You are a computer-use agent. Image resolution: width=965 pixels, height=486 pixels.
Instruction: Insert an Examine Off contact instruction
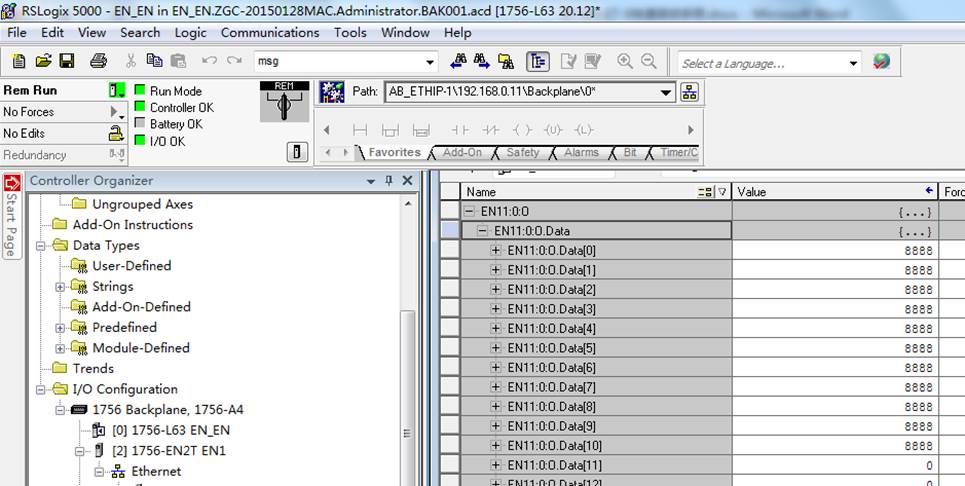pyautogui.click(x=491, y=130)
